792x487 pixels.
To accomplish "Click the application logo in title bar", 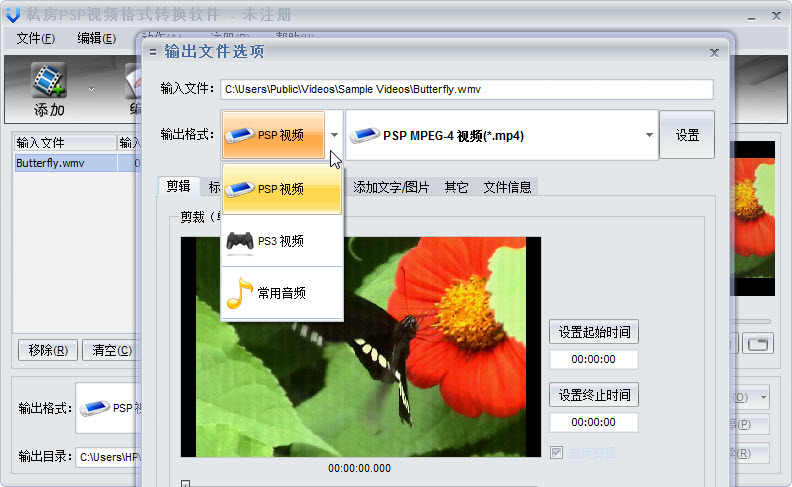I will coord(13,15).
